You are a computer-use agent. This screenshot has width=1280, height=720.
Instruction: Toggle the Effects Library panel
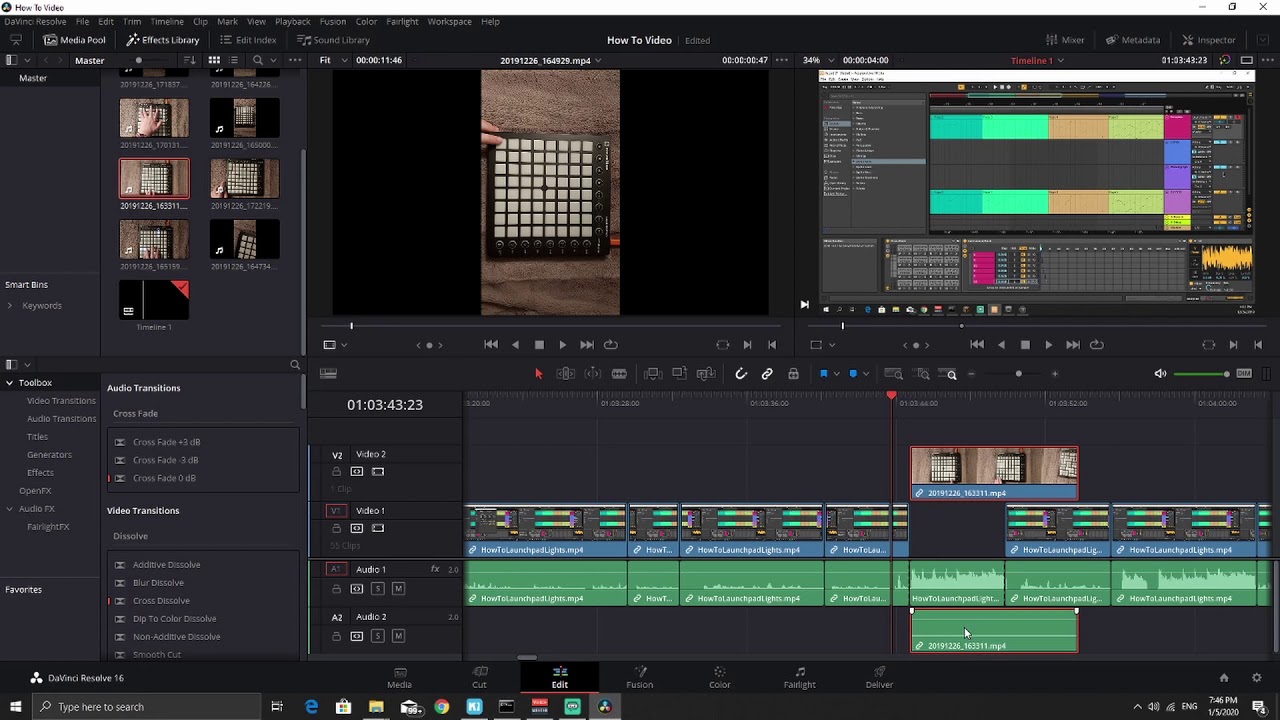162,40
